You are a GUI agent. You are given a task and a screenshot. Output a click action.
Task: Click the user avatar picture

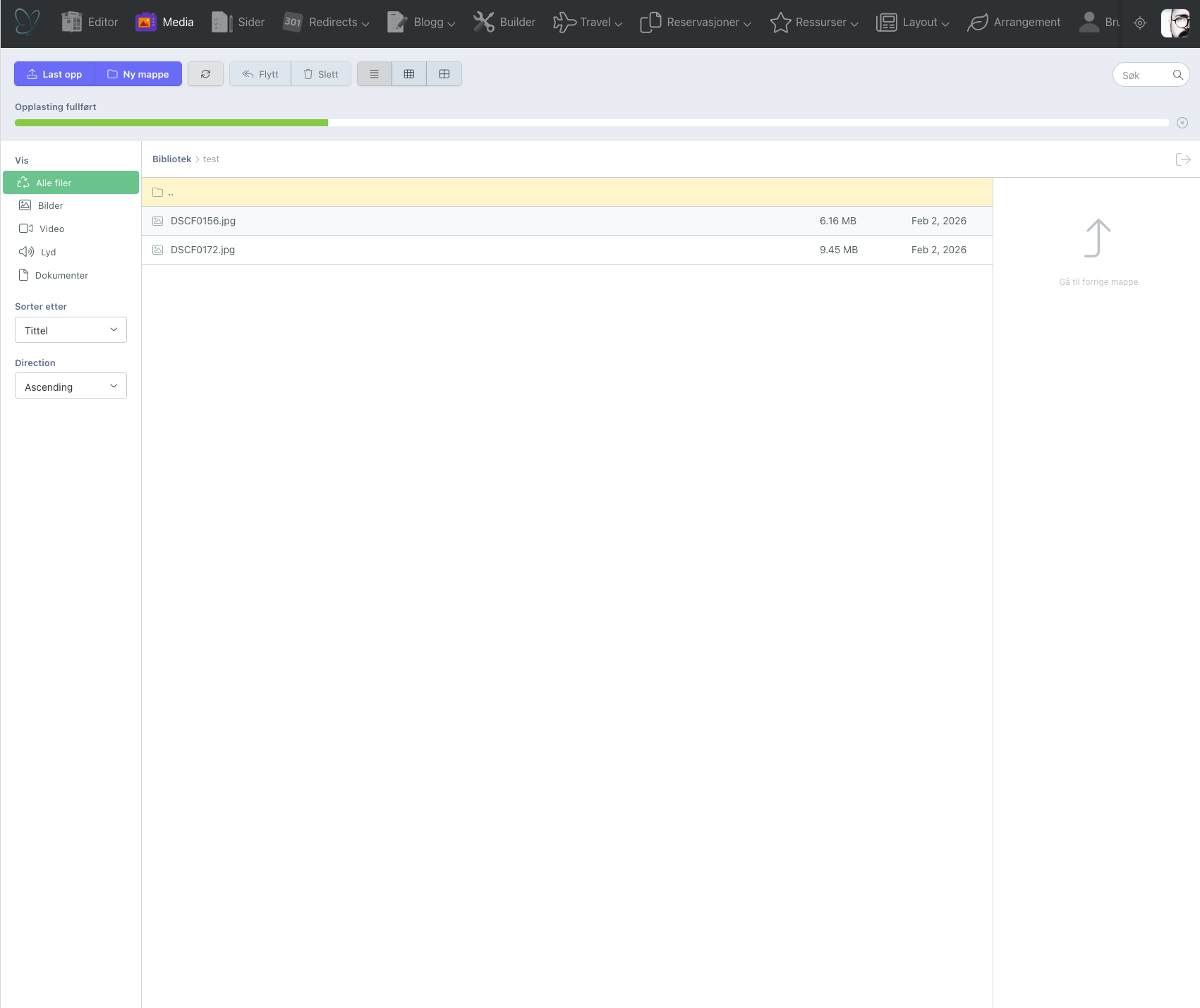pyautogui.click(x=1175, y=23)
